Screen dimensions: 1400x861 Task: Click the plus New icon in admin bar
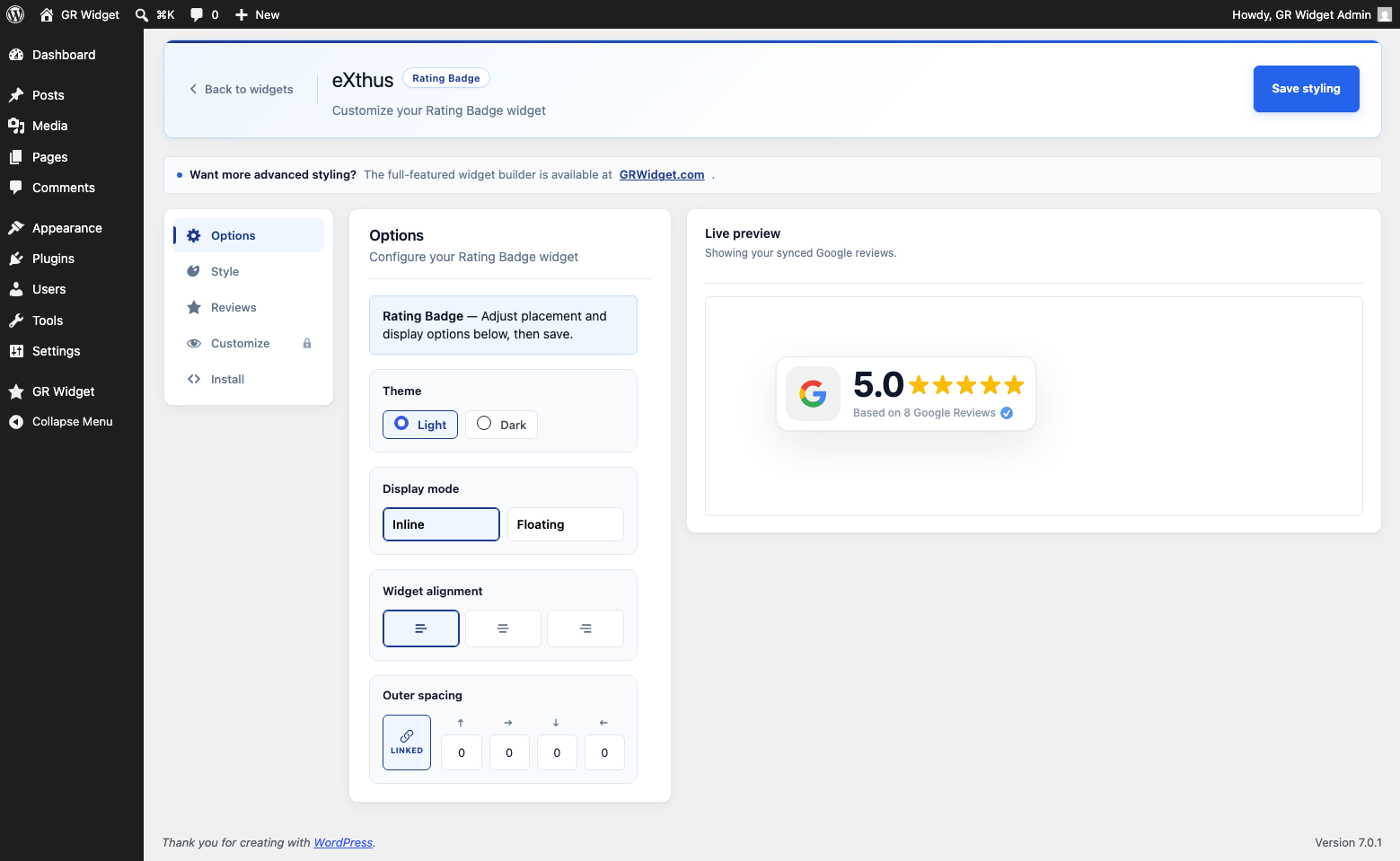click(242, 14)
